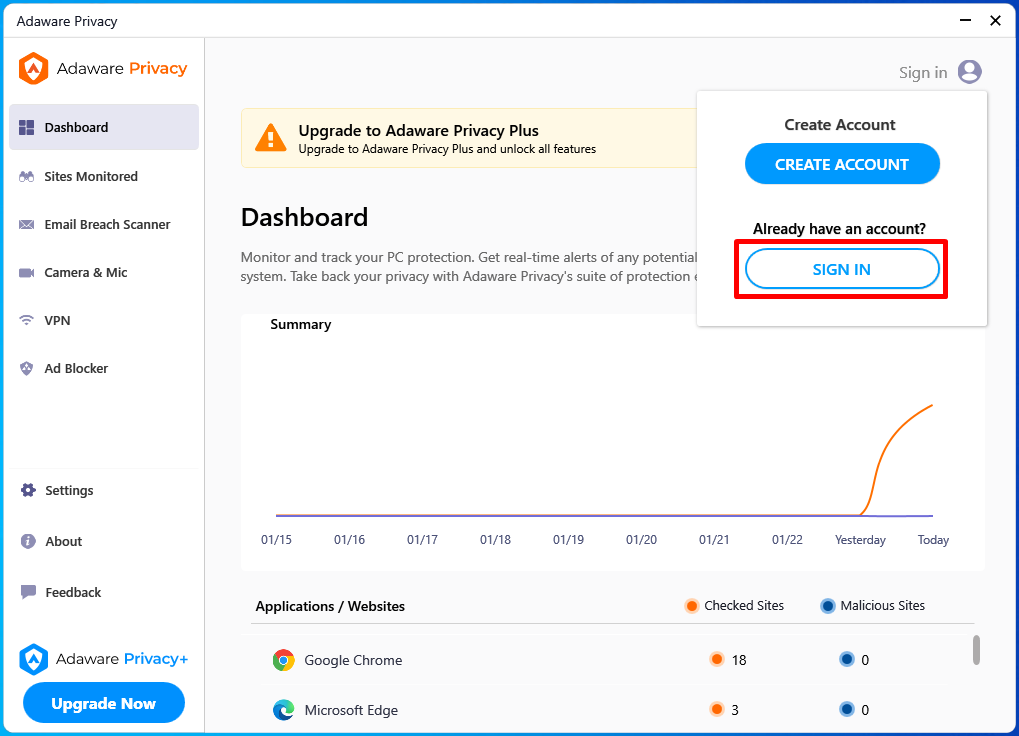1019x736 pixels.
Task: Click the Microsoft Edge icon
Action: click(x=283, y=710)
